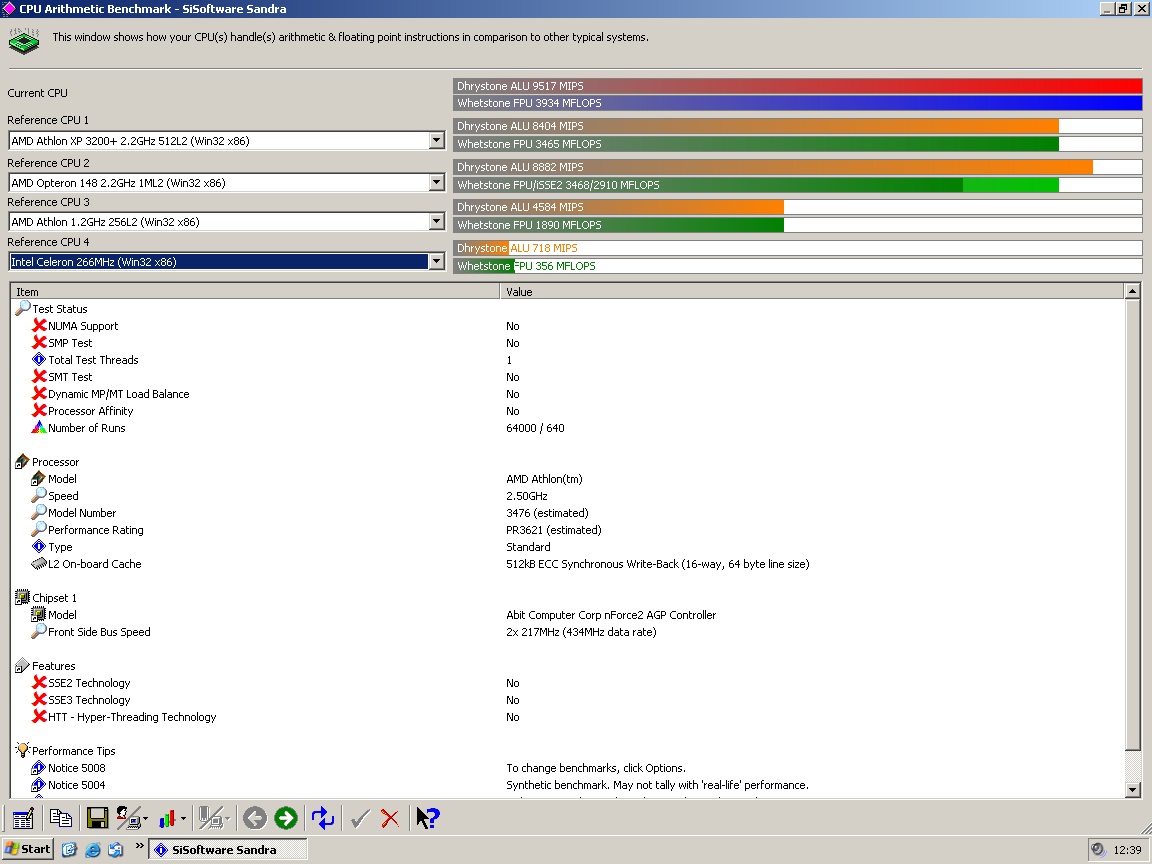Open the Reference CPU 2 dropdown arrow
This screenshot has height=864, width=1152.
click(436, 182)
